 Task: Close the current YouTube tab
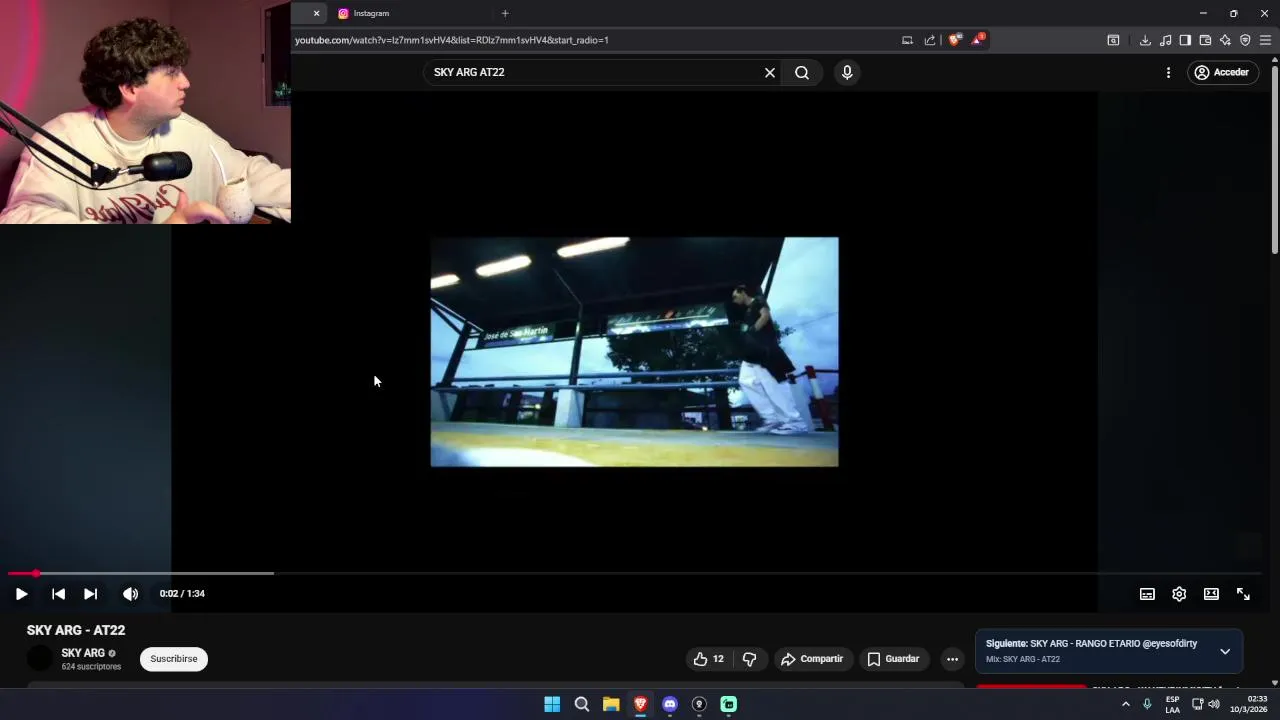316,13
